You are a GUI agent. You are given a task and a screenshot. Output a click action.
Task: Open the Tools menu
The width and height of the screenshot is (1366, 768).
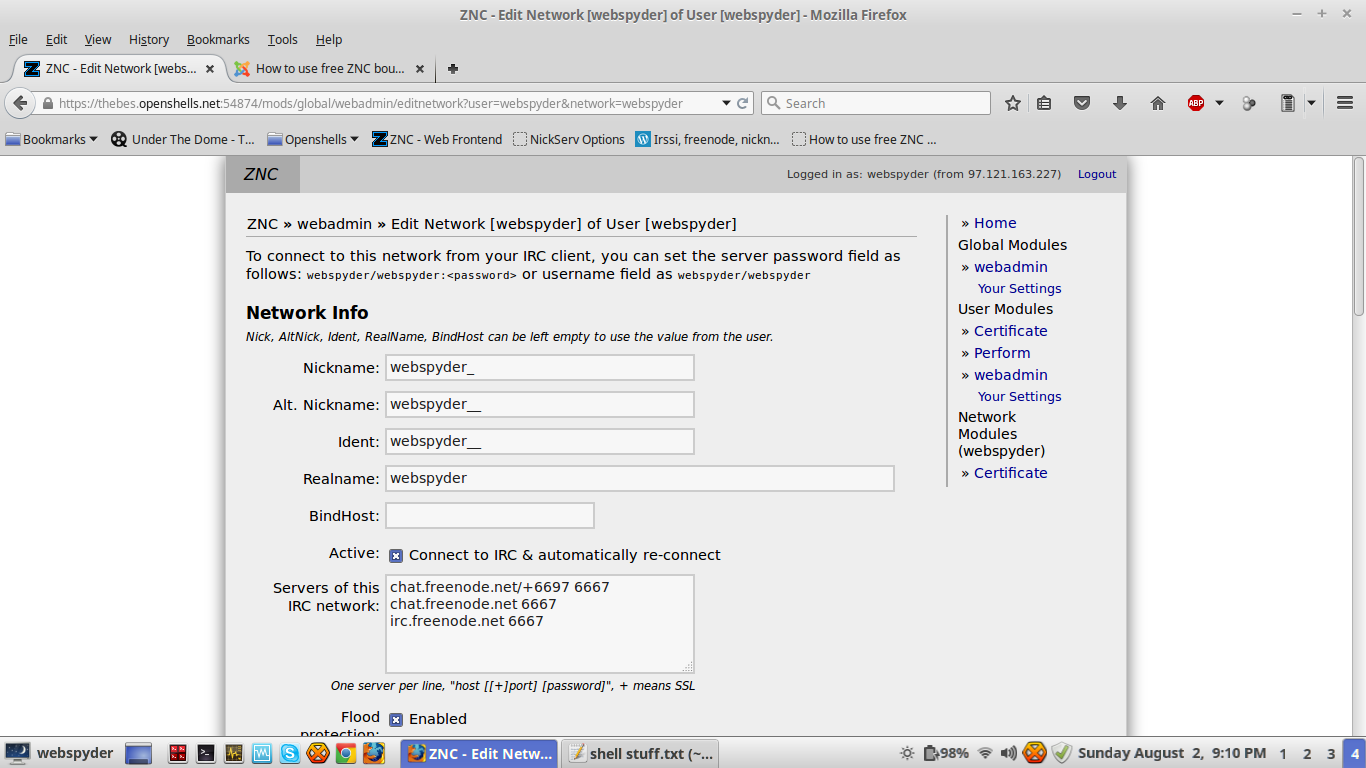point(283,40)
